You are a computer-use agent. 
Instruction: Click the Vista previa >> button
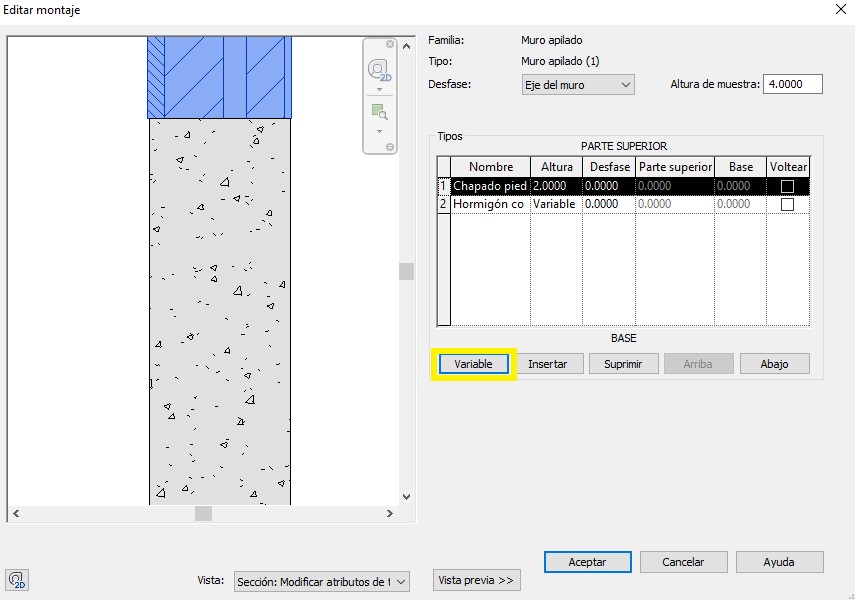point(477,580)
